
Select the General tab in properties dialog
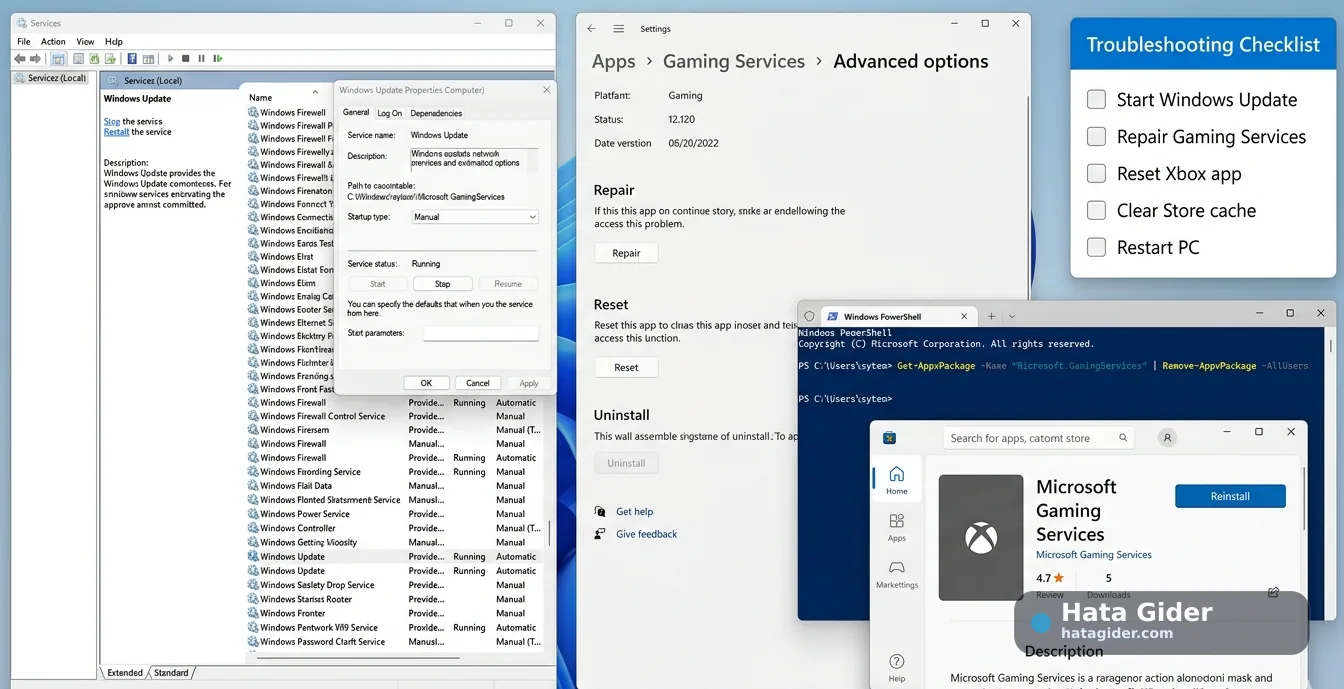356,112
